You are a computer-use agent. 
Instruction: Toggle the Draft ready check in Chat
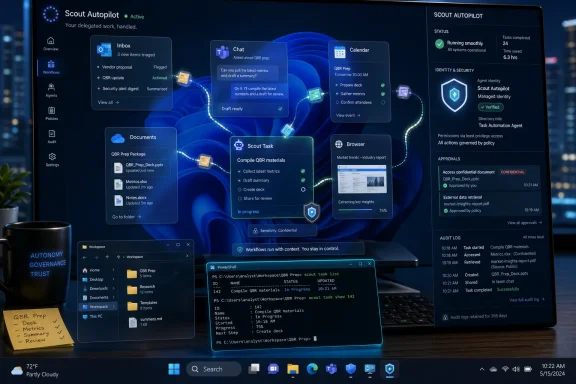click(280, 109)
